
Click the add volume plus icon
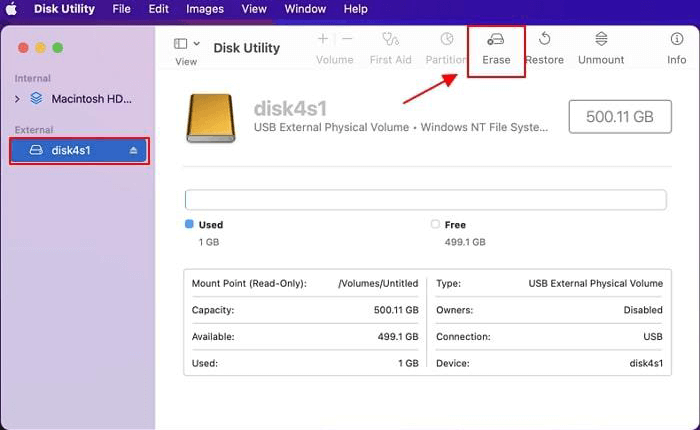tap(322, 39)
